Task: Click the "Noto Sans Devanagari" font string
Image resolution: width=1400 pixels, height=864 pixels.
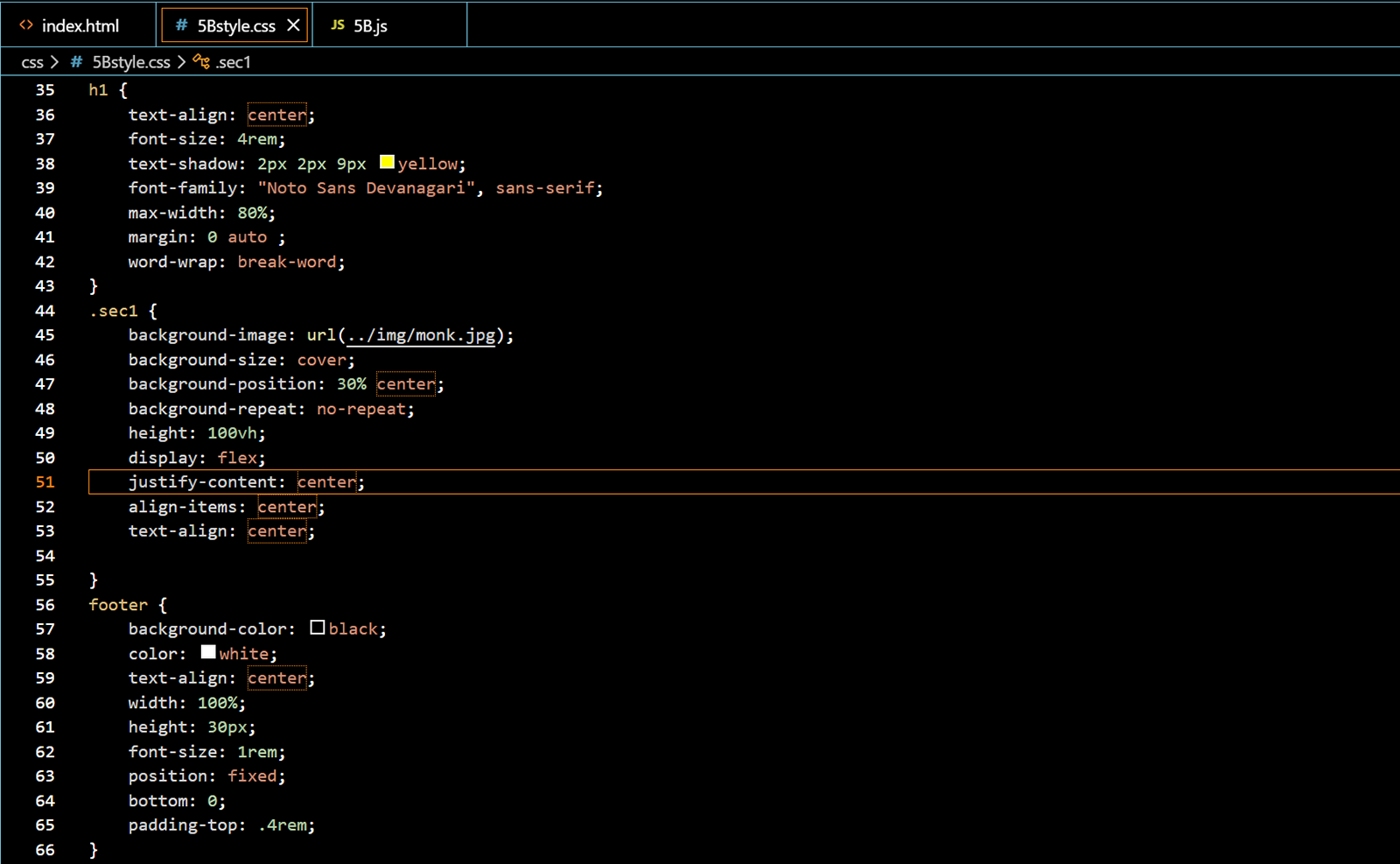Action: (x=366, y=188)
